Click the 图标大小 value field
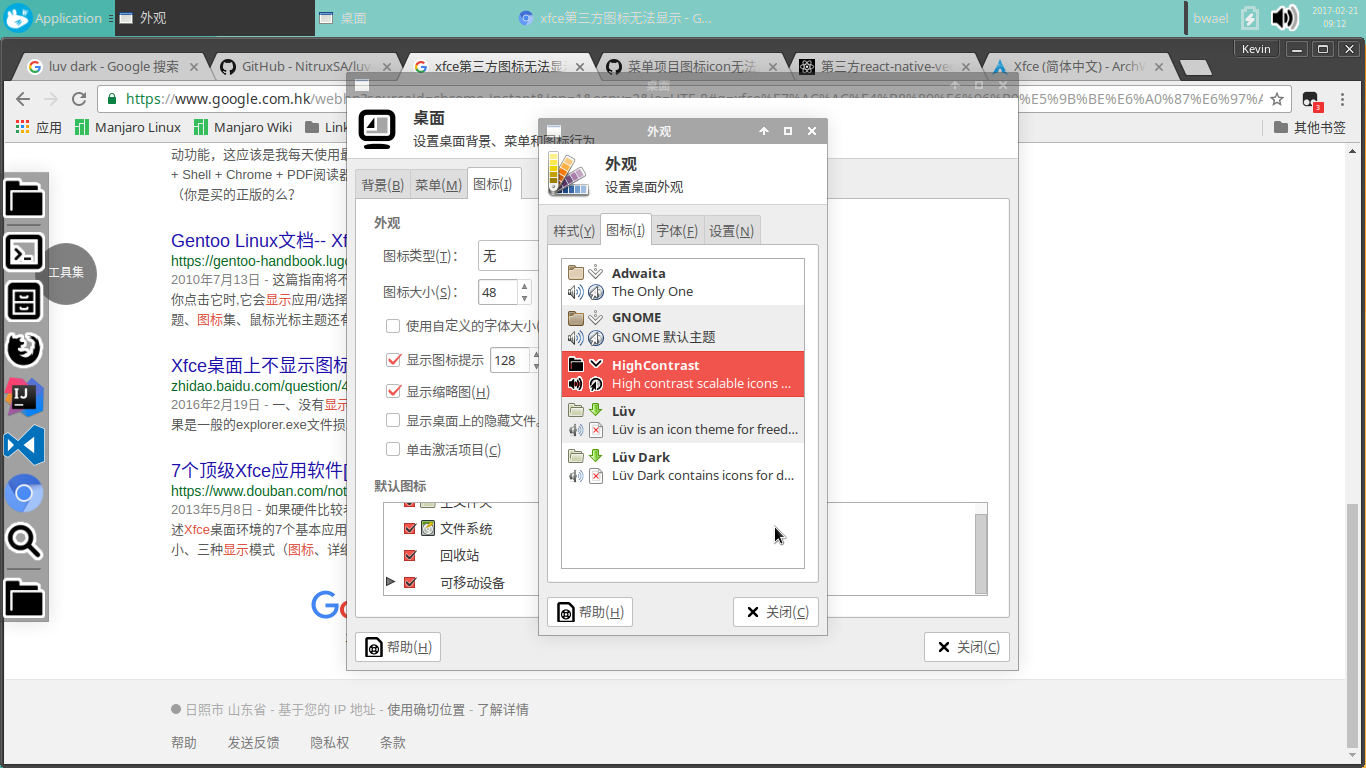 coord(497,292)
